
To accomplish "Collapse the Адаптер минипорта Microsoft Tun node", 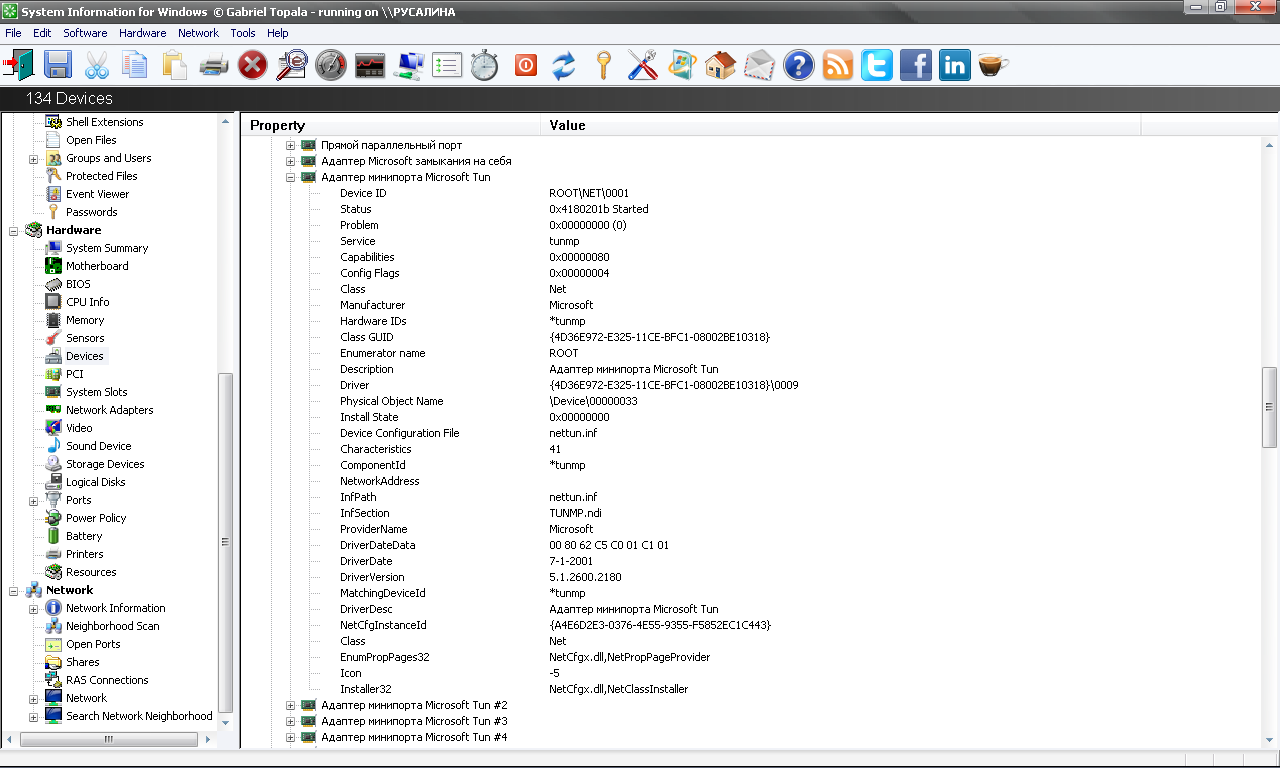I will [x=291, y=177].
